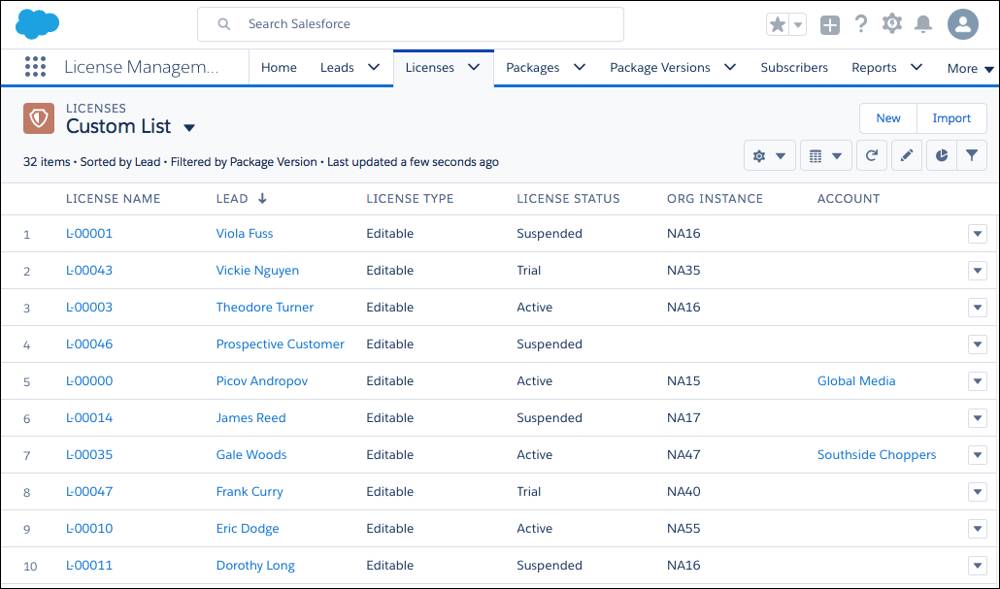
Task: Open the Setup gear icon
Action: coord(892,24)
